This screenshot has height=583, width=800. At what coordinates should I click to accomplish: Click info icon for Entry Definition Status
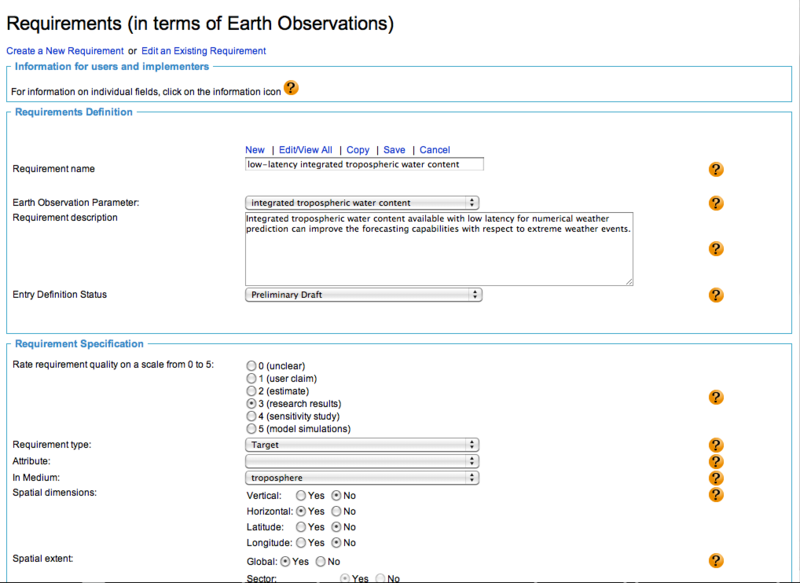(715, 295)
